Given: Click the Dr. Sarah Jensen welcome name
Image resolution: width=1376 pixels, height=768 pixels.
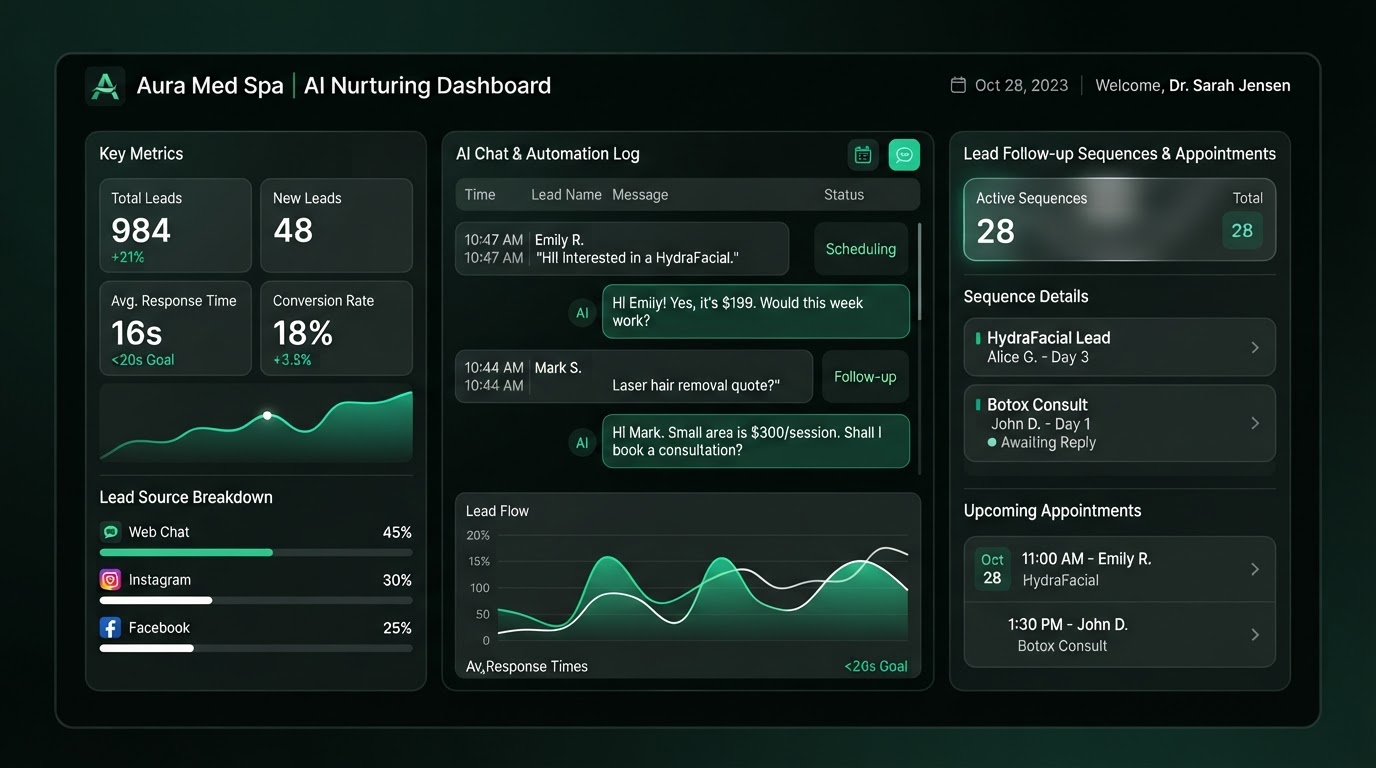Looking at the screenshot, I should (x=1230, y=86).
